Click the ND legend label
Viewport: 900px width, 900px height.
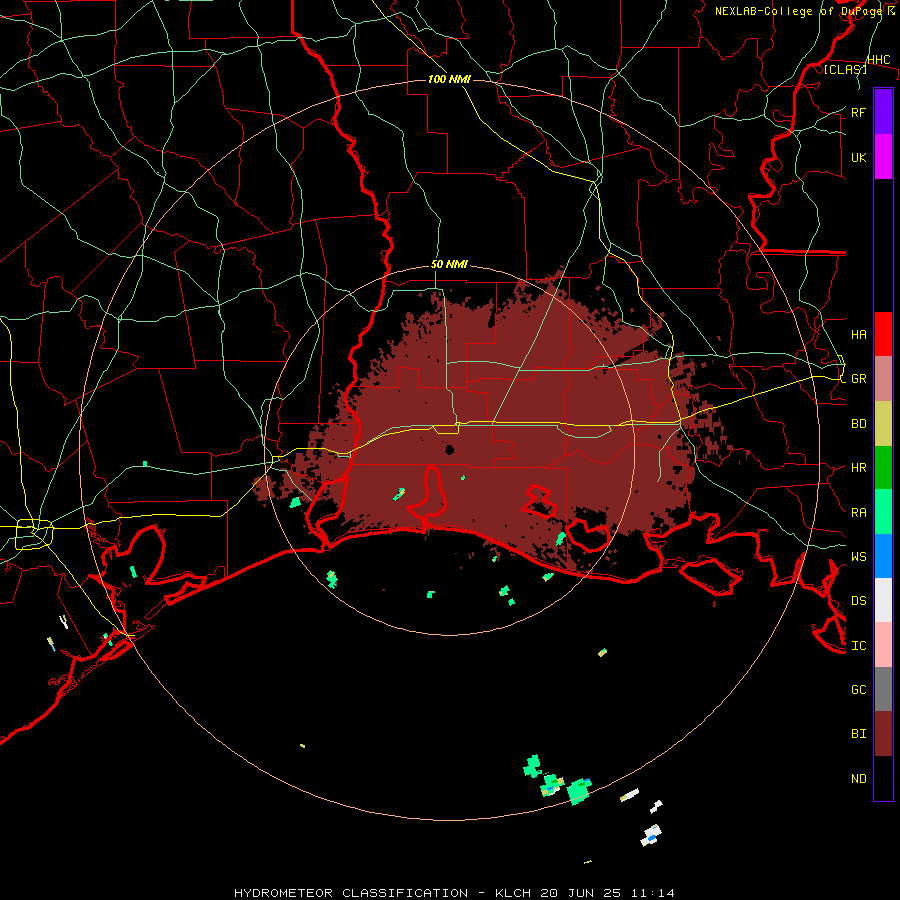[x=859, y=778]
